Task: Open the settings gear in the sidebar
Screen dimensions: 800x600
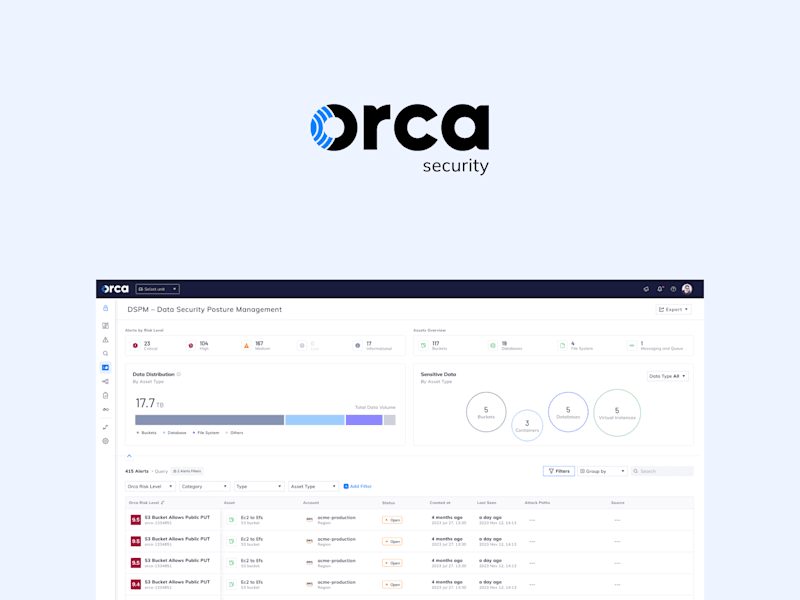Action: (106, 441)
